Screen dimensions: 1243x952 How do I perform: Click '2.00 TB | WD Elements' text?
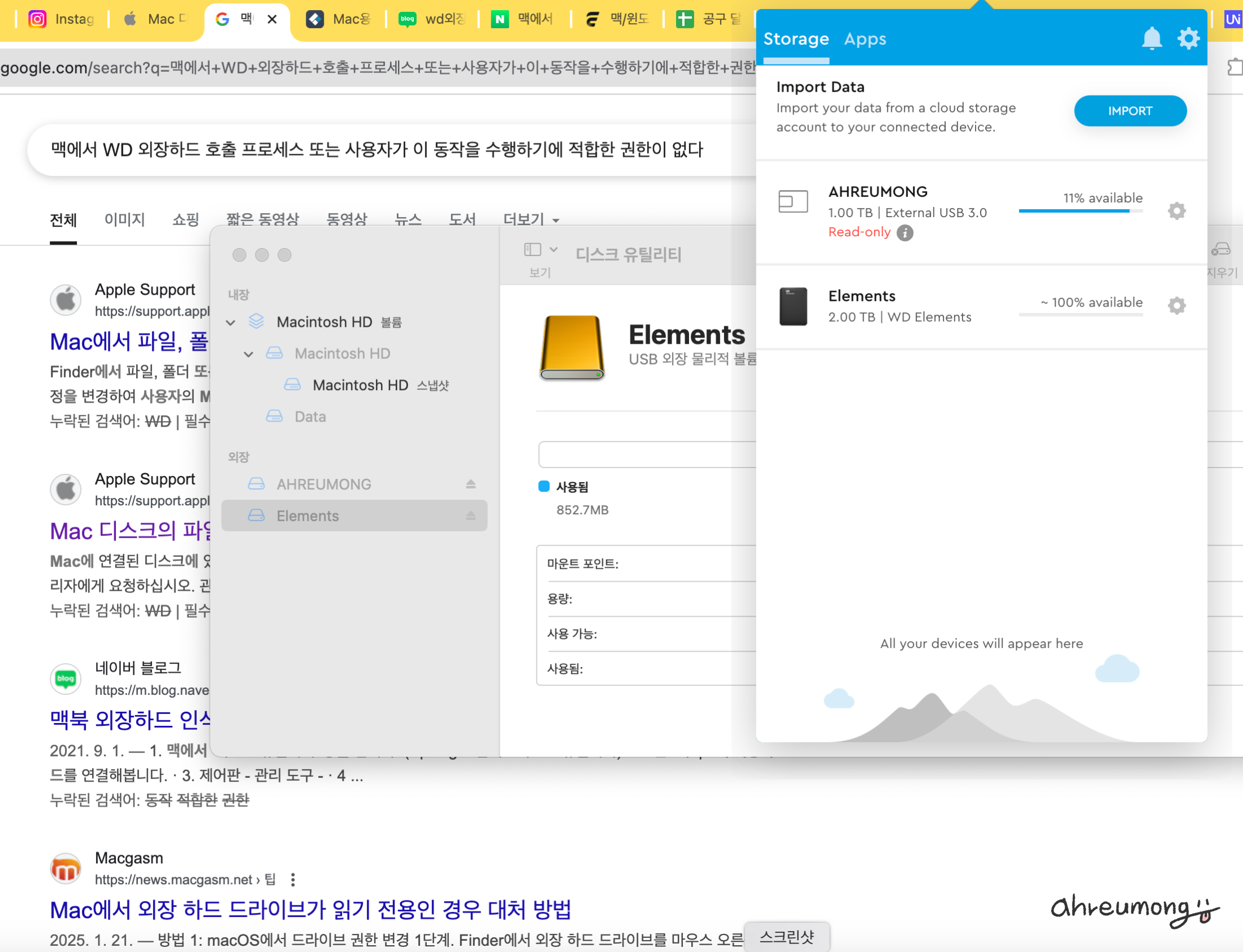point(900,317)
